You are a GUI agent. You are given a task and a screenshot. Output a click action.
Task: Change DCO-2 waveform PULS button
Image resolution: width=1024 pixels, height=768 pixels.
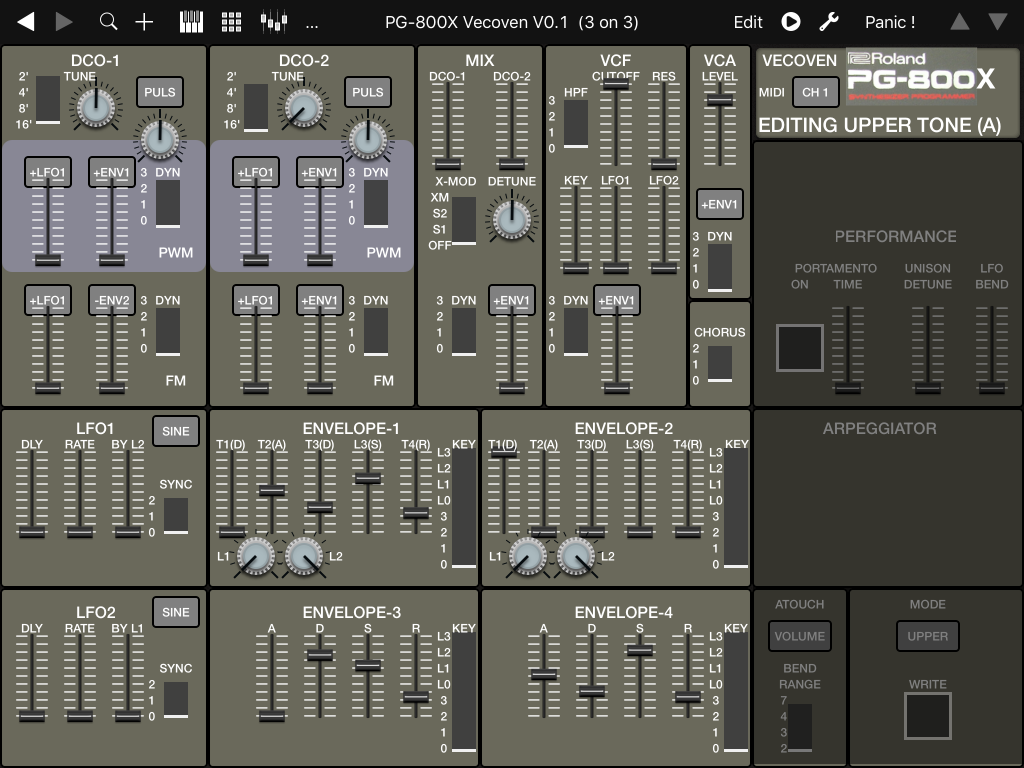click(368, 92)
